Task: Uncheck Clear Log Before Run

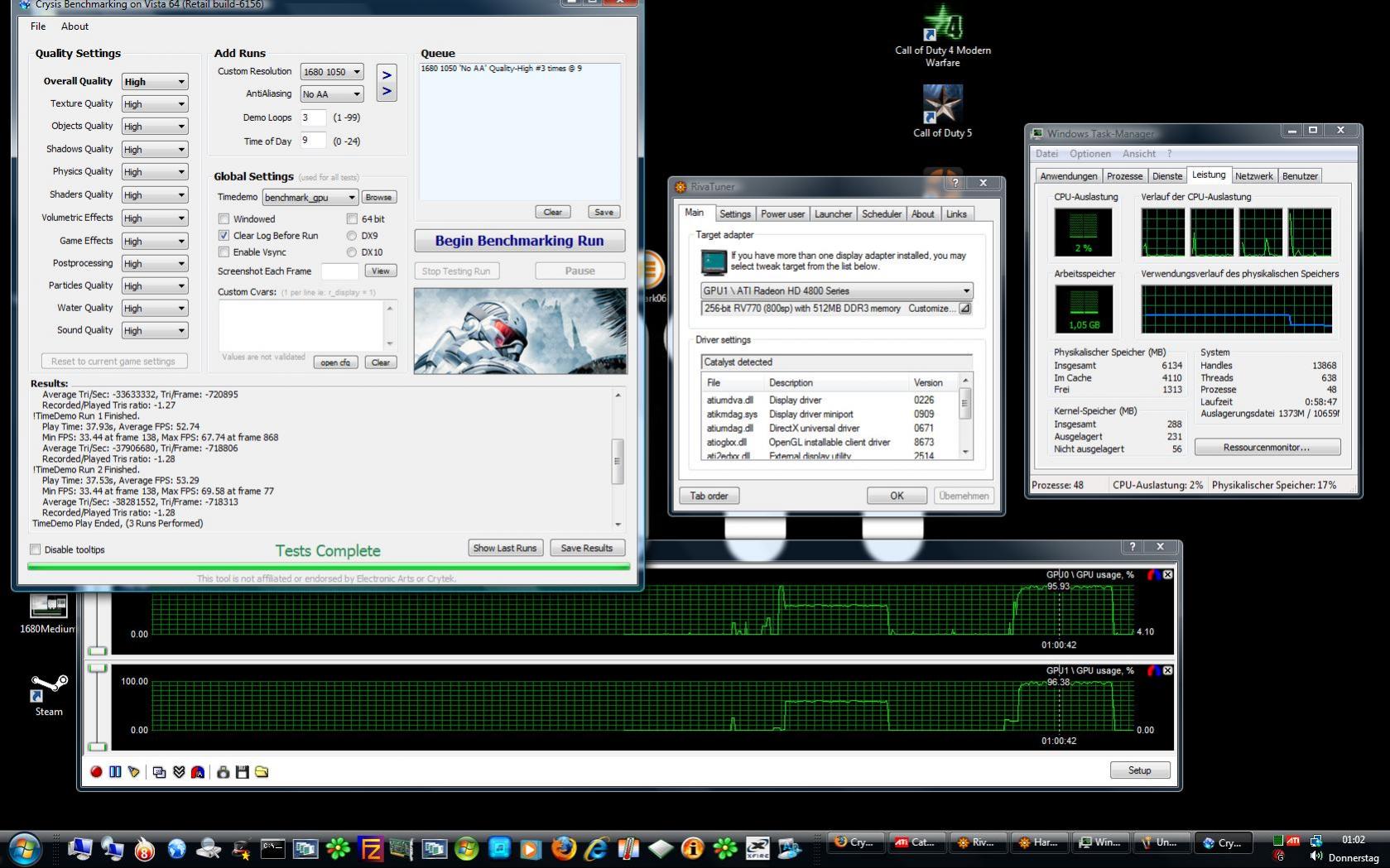Action: point(224,236)
